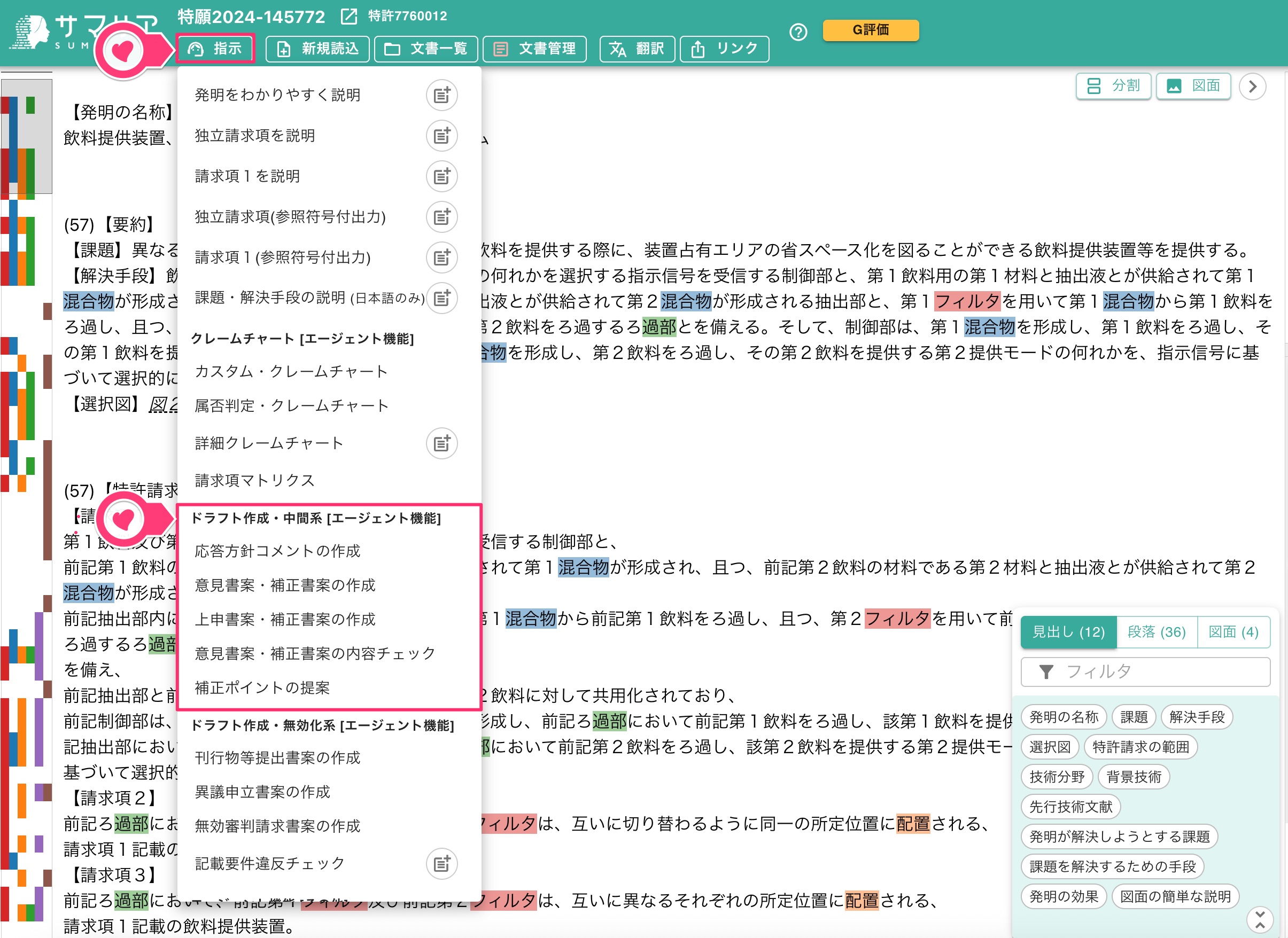Select 上申書案・補正書案の作成
This screenshot has height=938, width=1288.
(285, 620)
